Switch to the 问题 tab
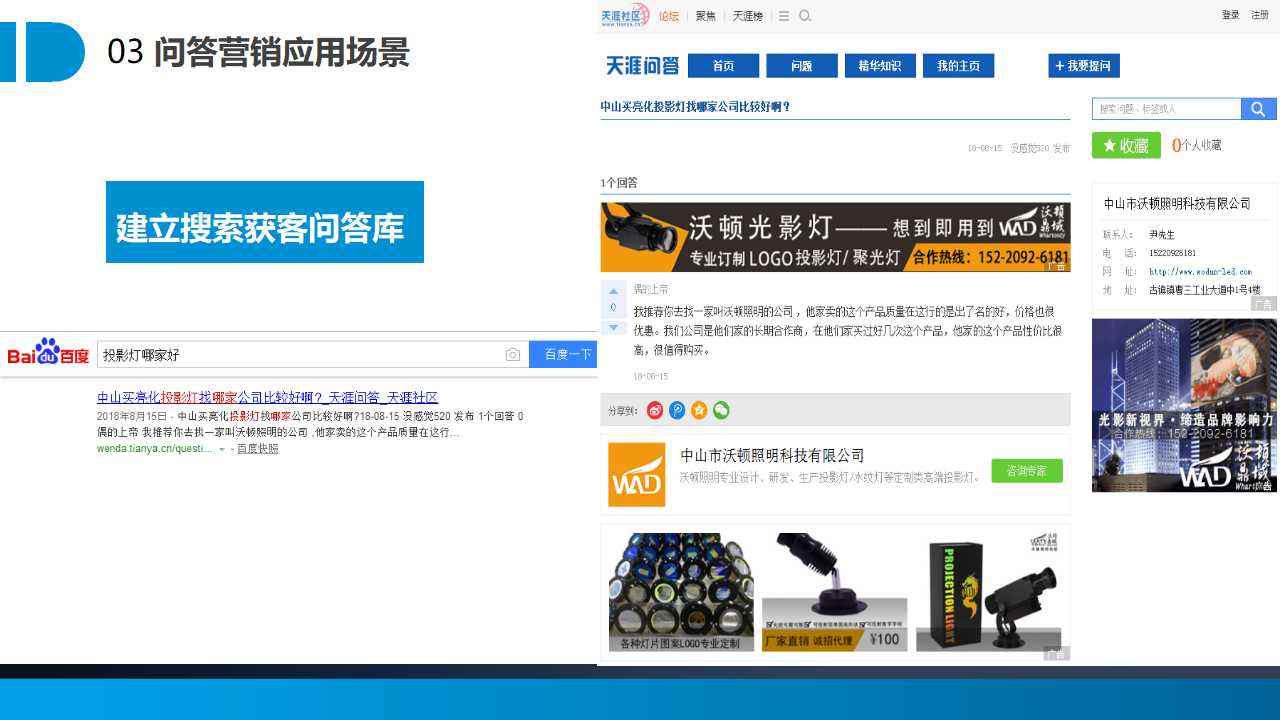1280x720 pixels. [802, 66]
